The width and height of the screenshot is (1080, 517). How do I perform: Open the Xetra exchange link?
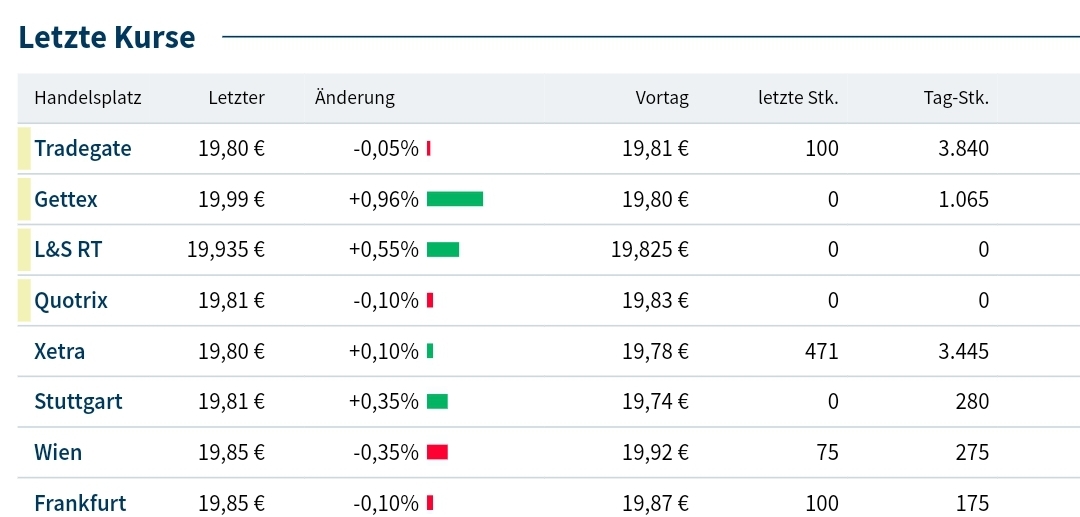tap(59, 352)
